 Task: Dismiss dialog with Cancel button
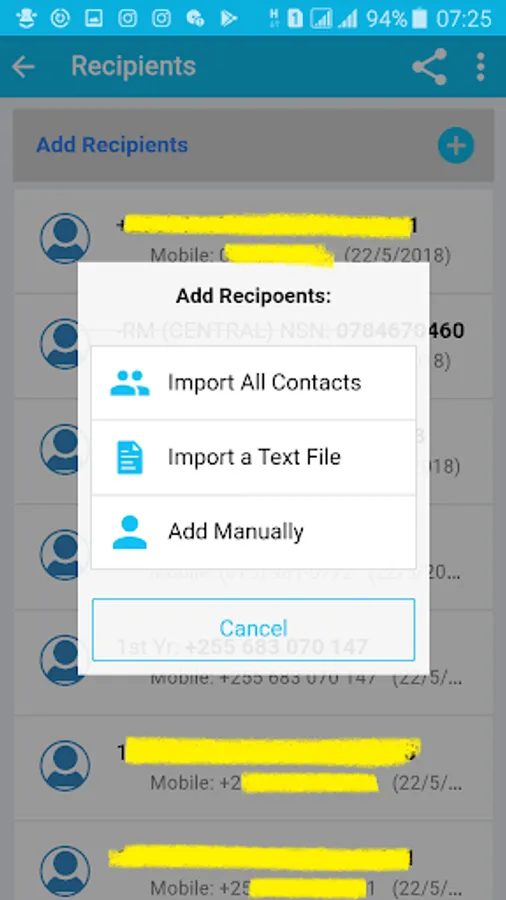[x=254, y=629]
